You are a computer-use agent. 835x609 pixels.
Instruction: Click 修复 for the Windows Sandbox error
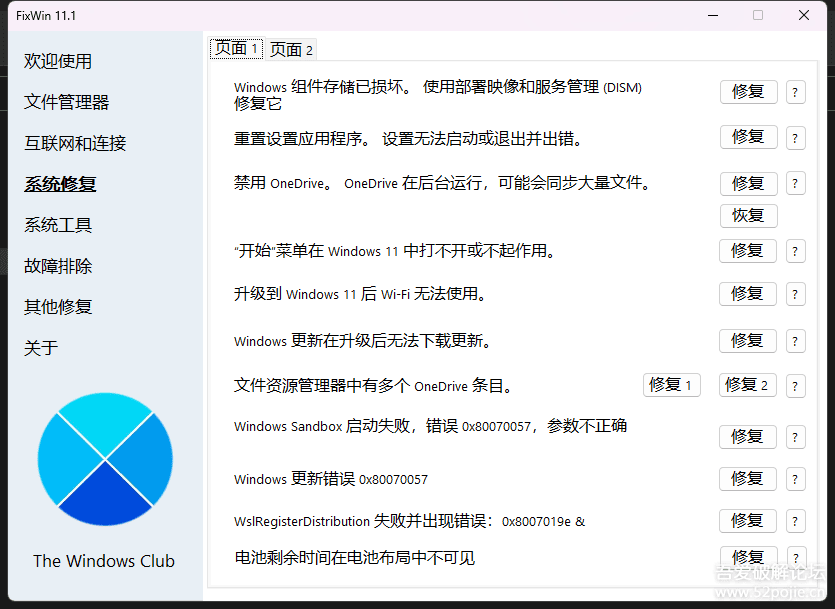click(x=748, y=437)
